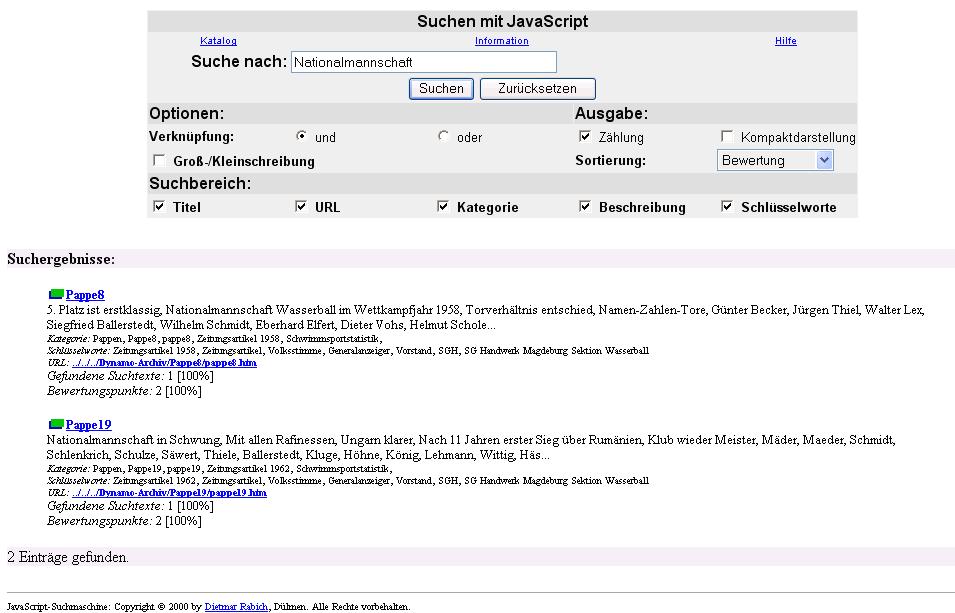Open the Katalog link
Screen dimensions: 955x613
pos(218,41)
